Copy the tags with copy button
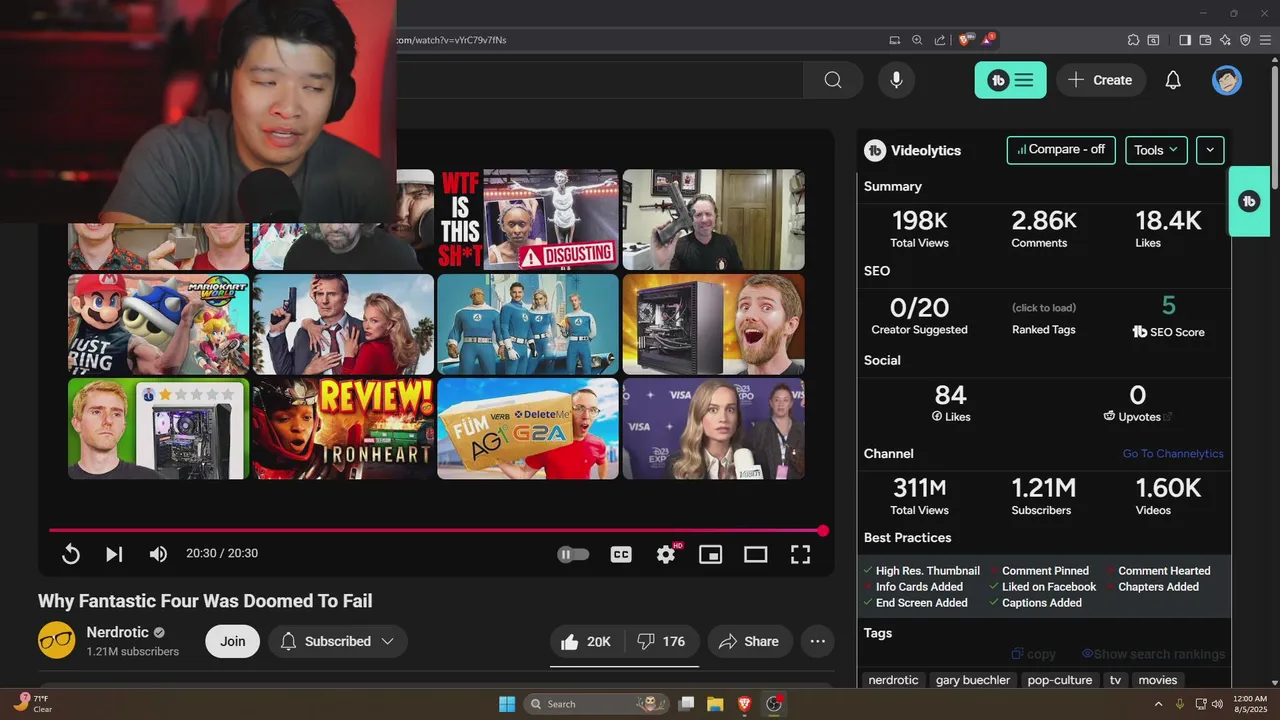The width and height of the screenshot is (1280, 720). coord(1033,654)
